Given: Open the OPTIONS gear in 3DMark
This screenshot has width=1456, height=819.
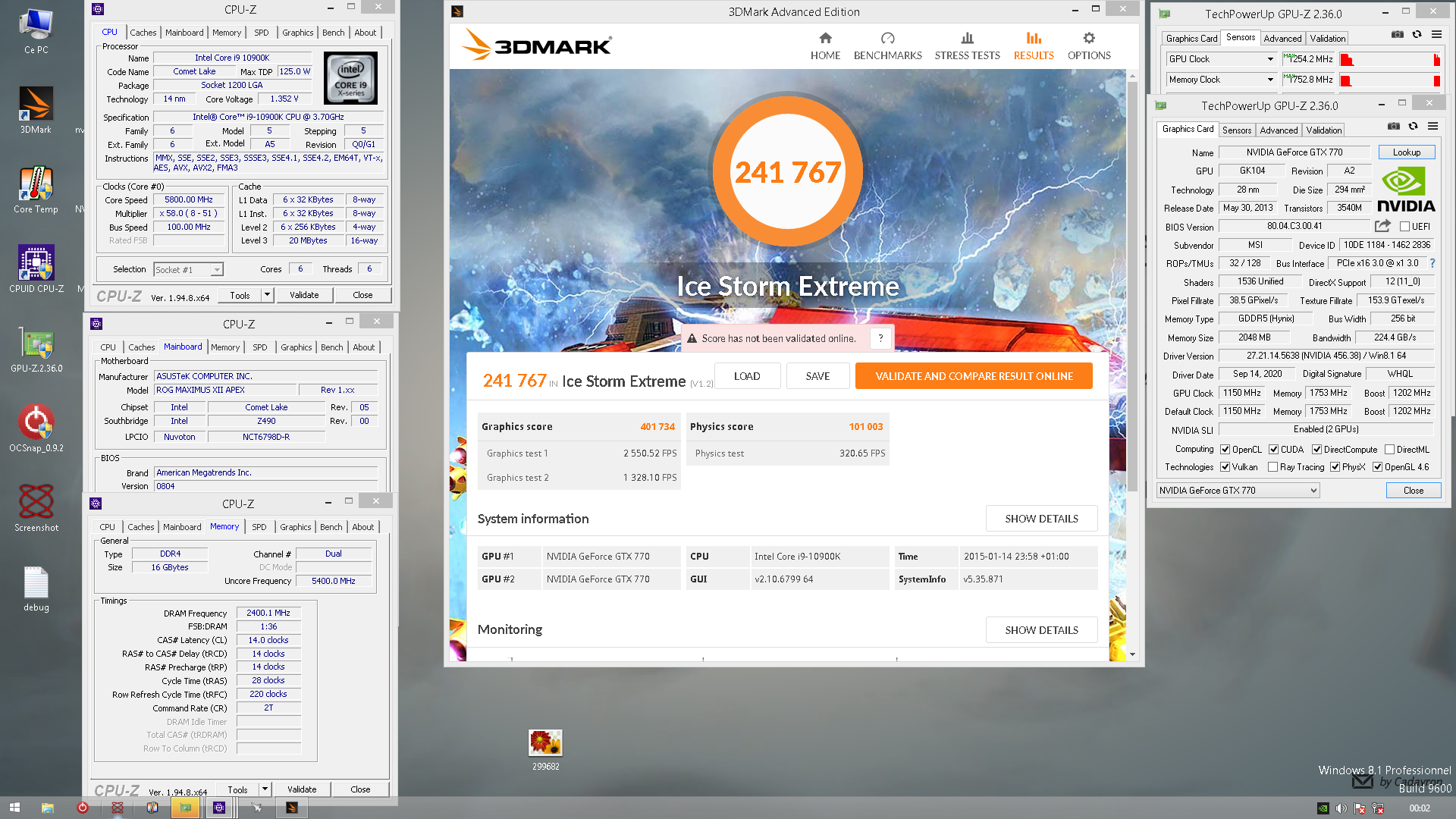Looking at the screenshot, I should tap(1089, 46).
